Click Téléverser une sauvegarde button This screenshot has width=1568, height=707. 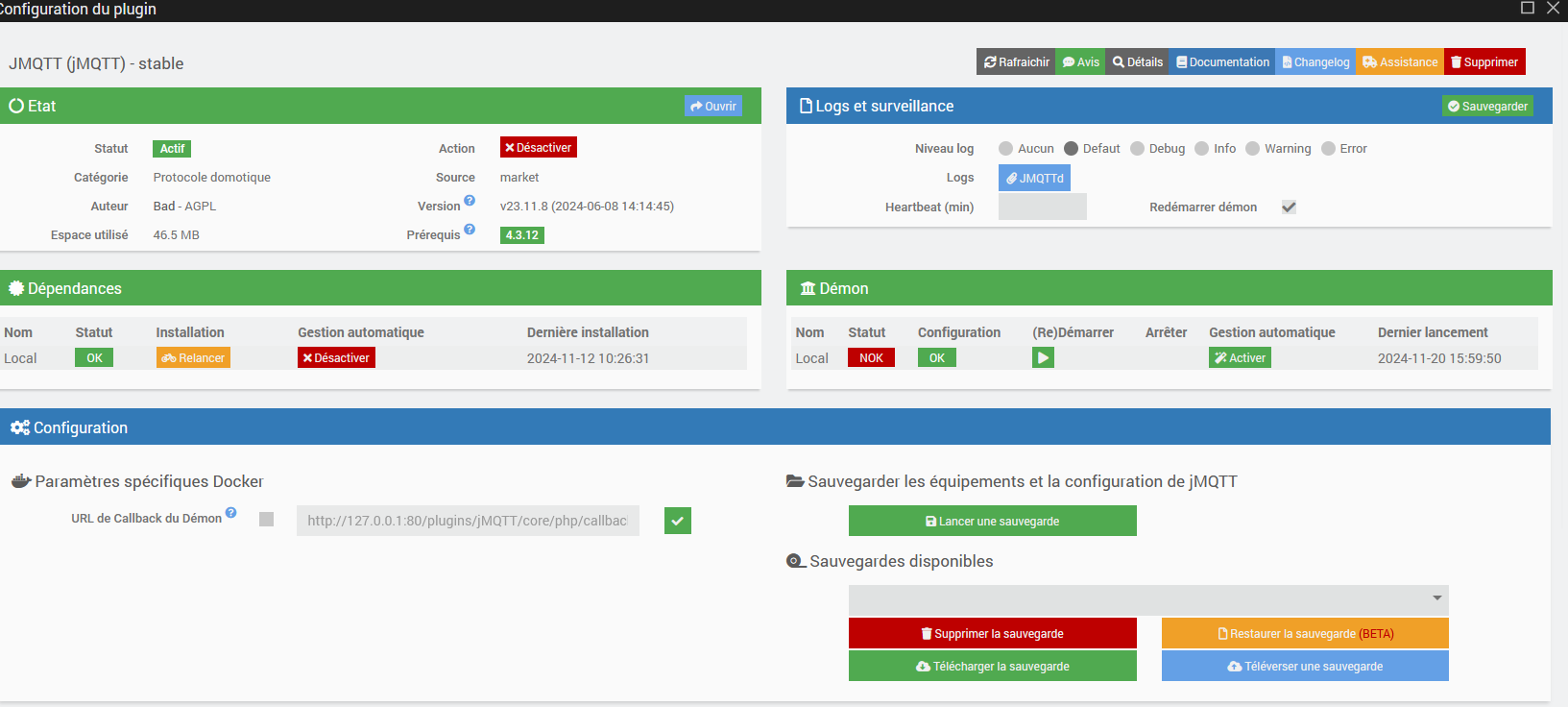coord(1305,666)
